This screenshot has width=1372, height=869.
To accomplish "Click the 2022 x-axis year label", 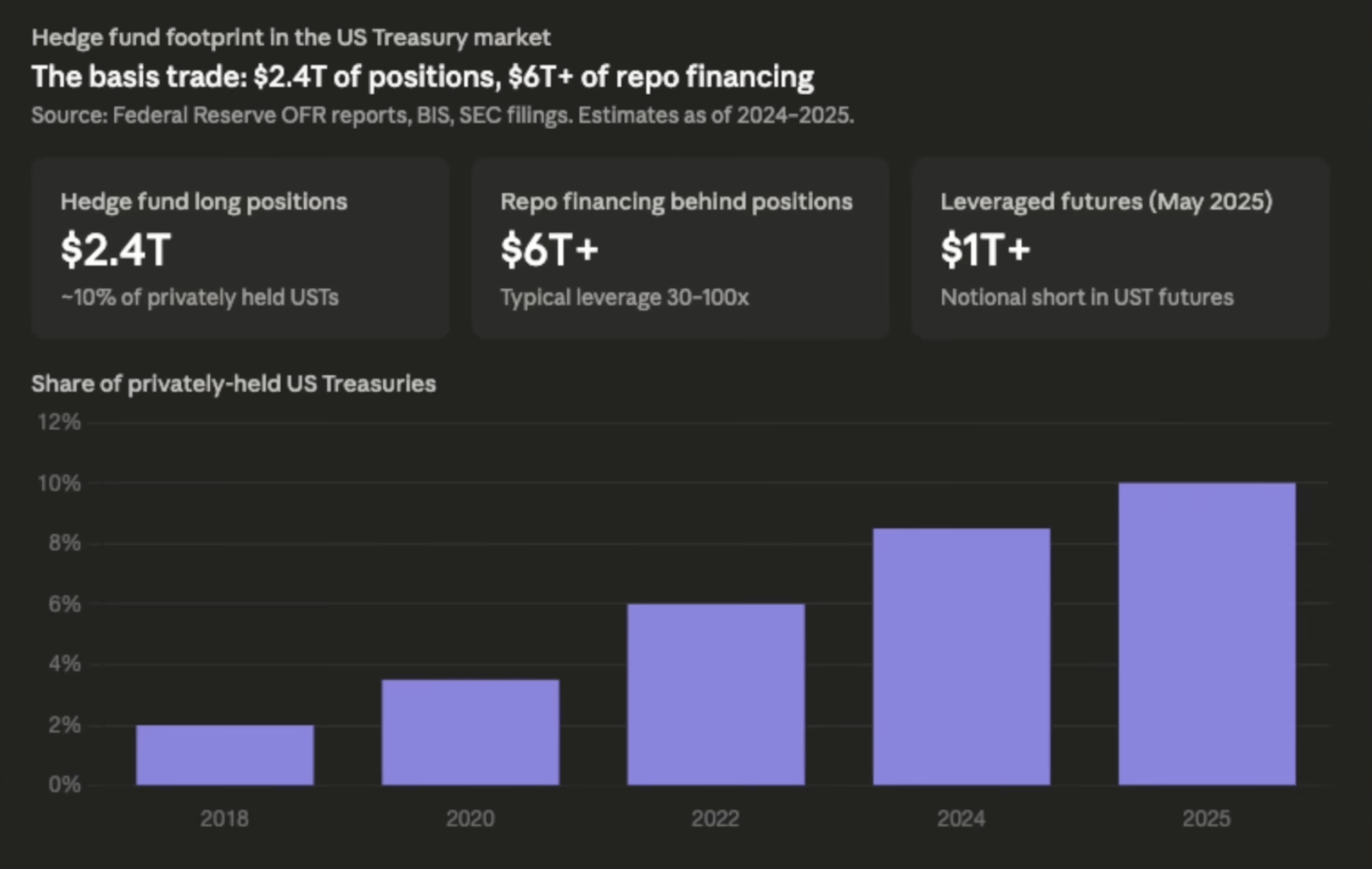I will click(715, 819).
